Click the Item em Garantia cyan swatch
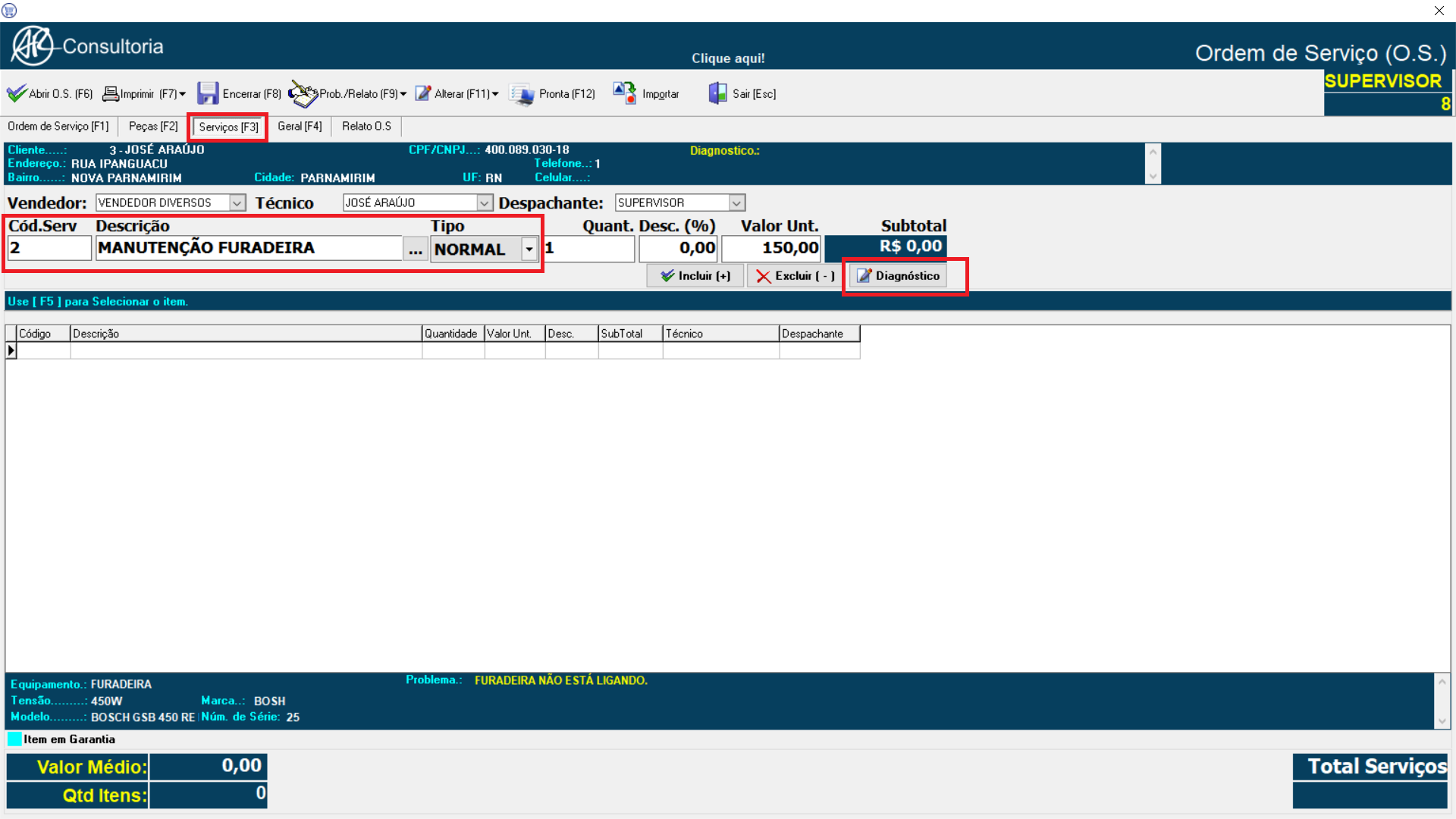The width and height of the screenshot is (1456, 819). [x=14, y=739]
